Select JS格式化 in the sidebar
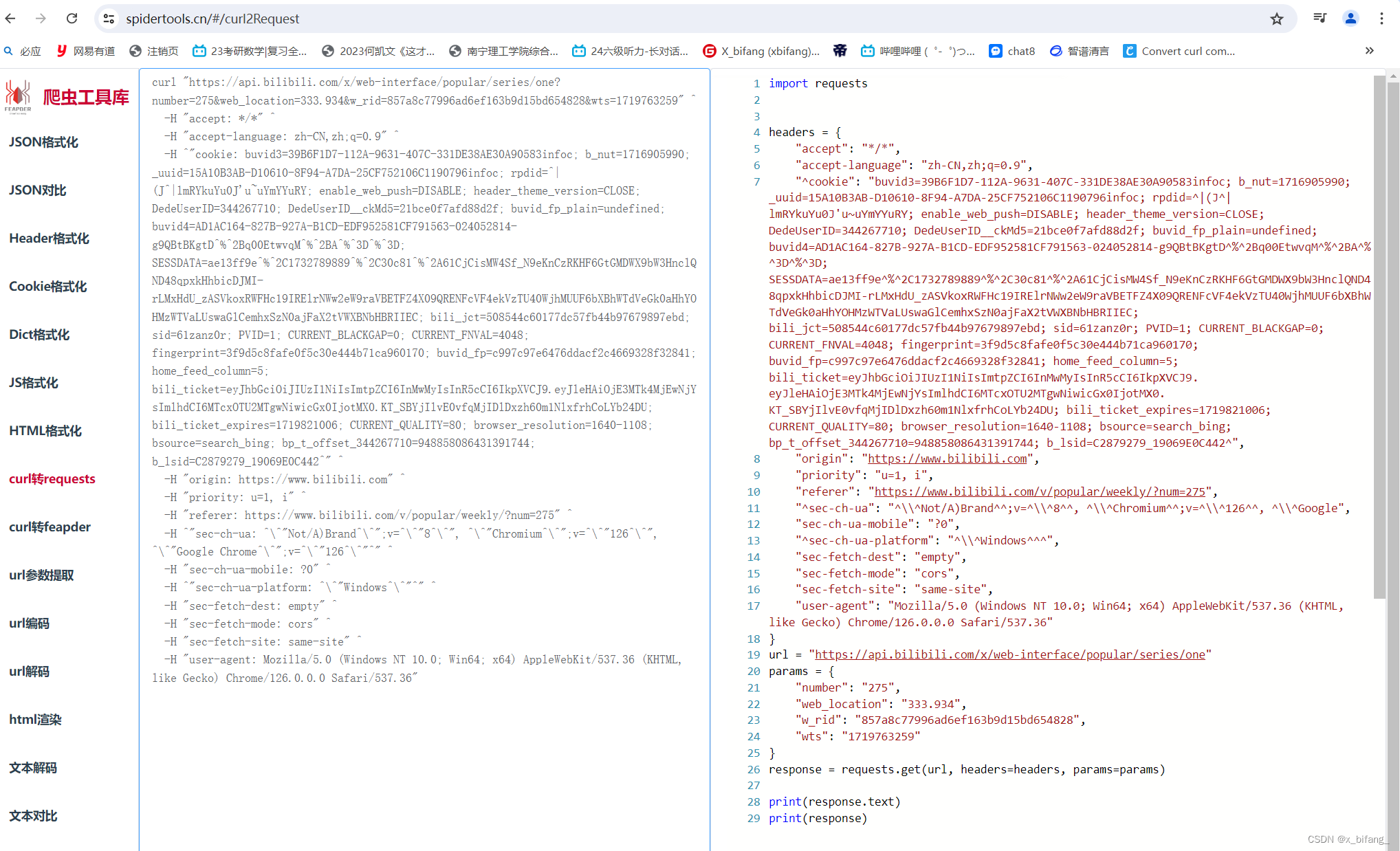The image size is (1400, 851). 33,383
